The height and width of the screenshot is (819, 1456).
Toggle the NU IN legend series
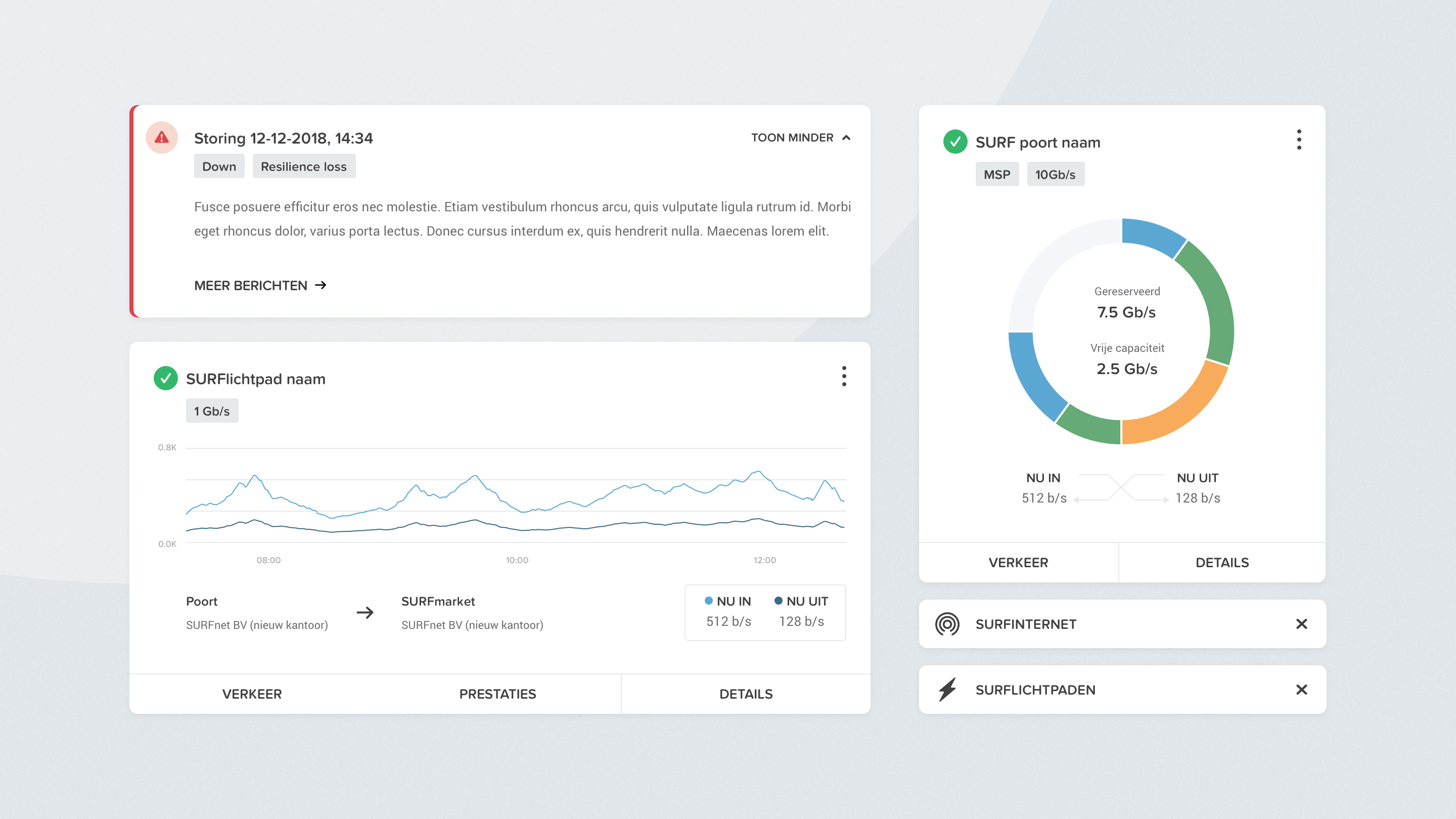point(728,602)
